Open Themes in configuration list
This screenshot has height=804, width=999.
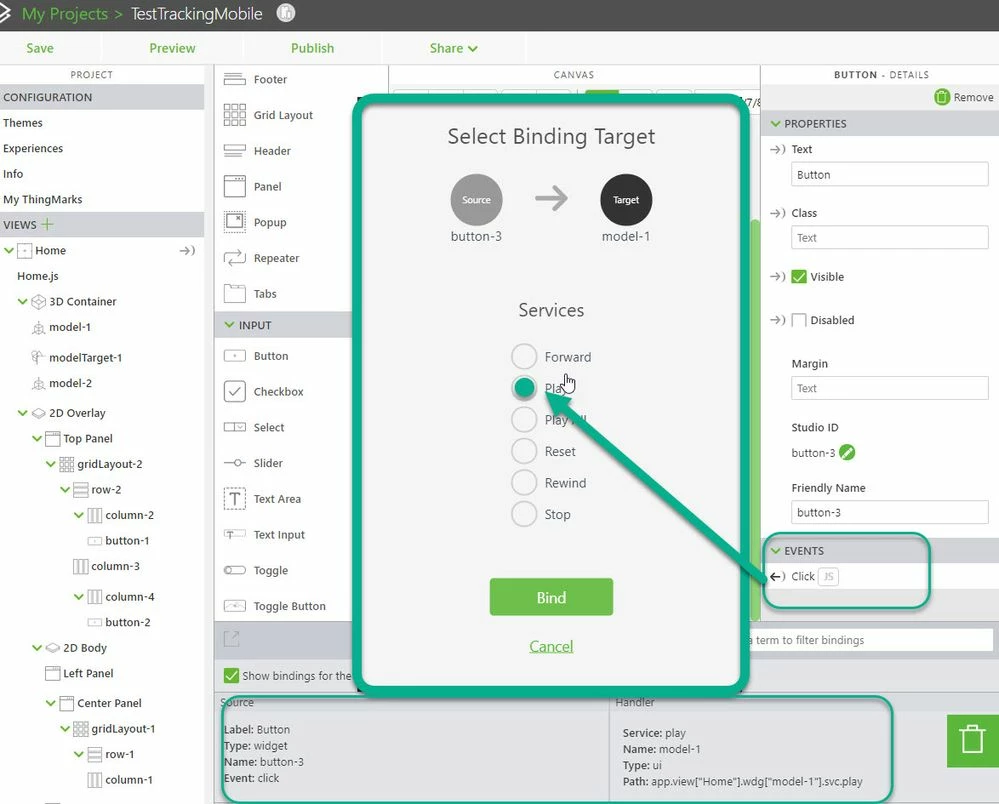point(23,123)
